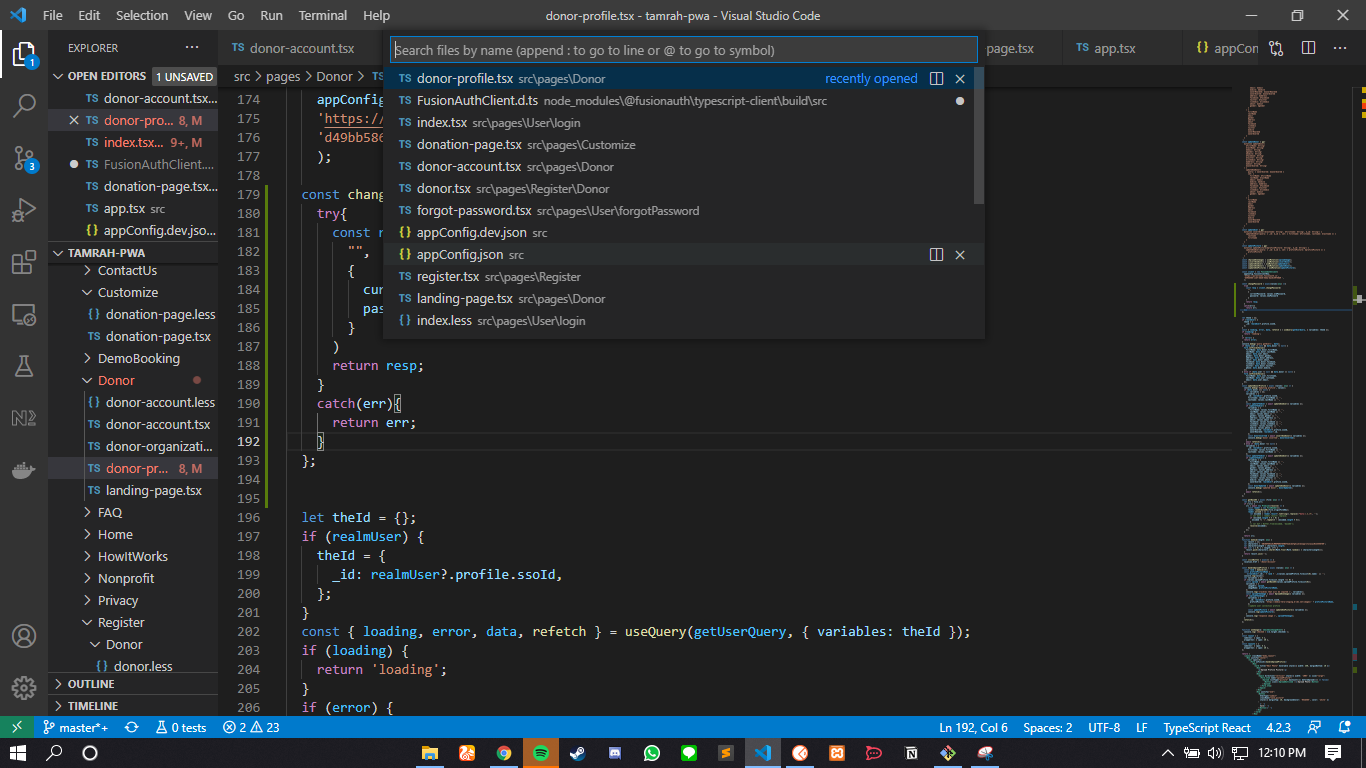The image size is (1366, 768).
Task: Click the file search input field
Action: pyautogui.click(x=683, y=50)
